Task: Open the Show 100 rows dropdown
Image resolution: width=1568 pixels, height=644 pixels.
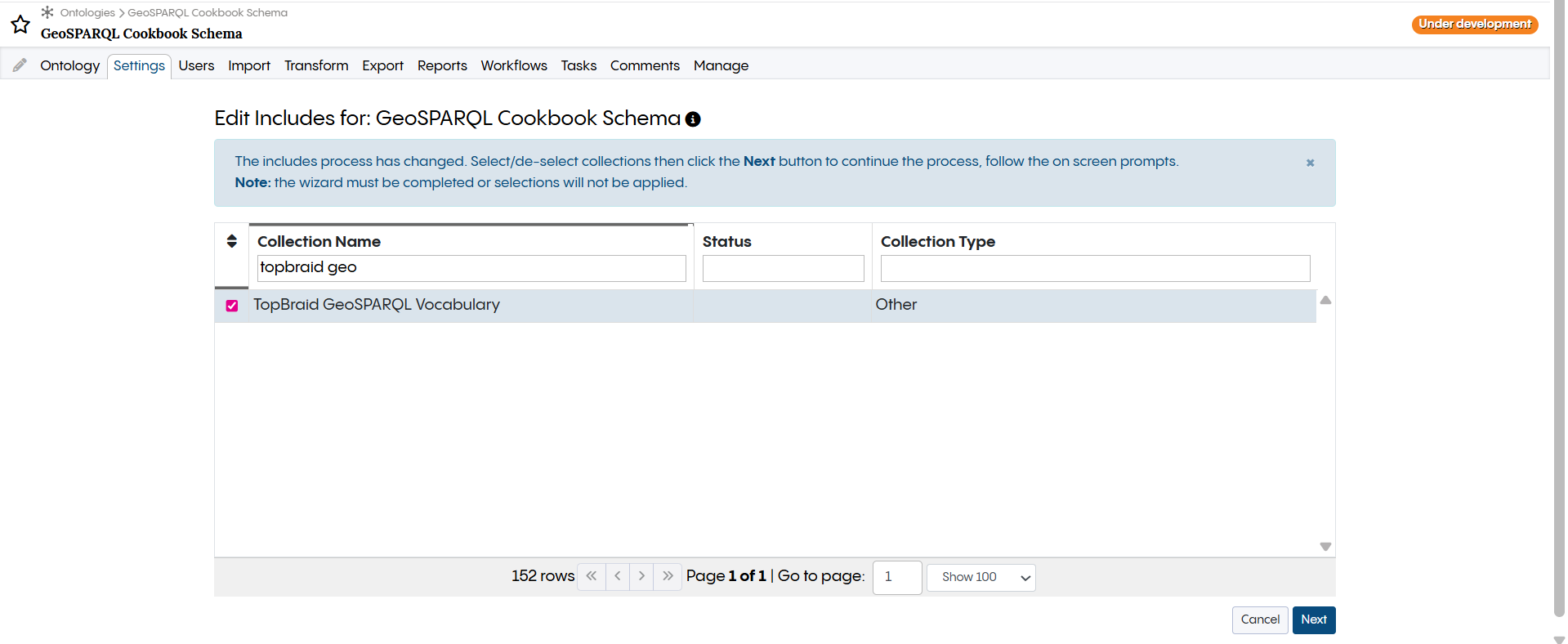Action: click(x=981, y=577)
